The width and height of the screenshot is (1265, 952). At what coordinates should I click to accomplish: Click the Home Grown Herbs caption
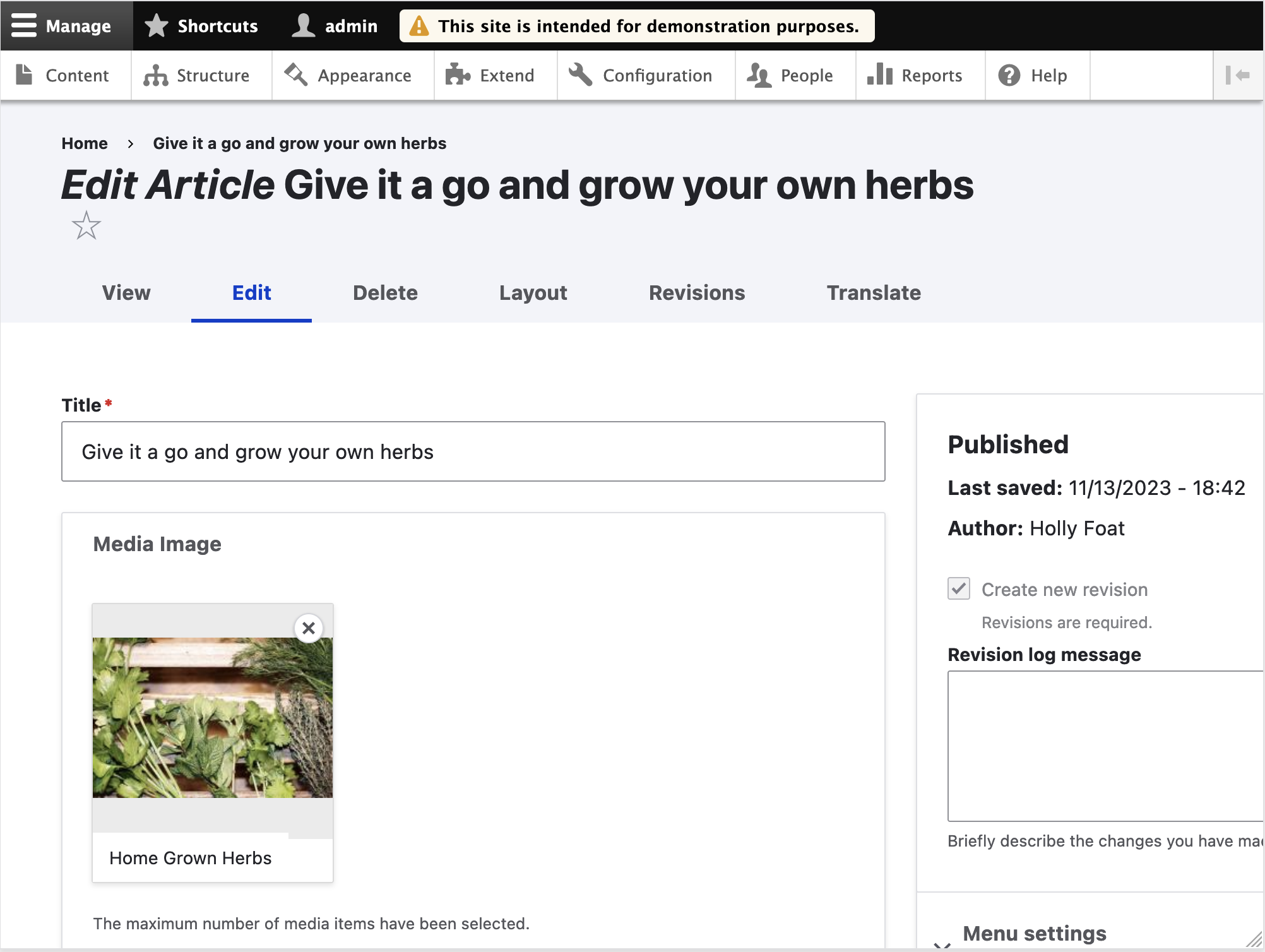(191, 858)
